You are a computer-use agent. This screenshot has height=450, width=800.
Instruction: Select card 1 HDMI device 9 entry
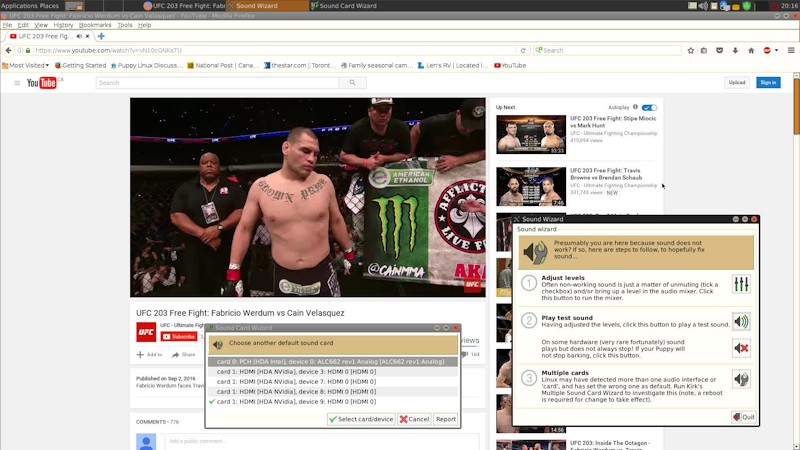[x=333, y=402]
